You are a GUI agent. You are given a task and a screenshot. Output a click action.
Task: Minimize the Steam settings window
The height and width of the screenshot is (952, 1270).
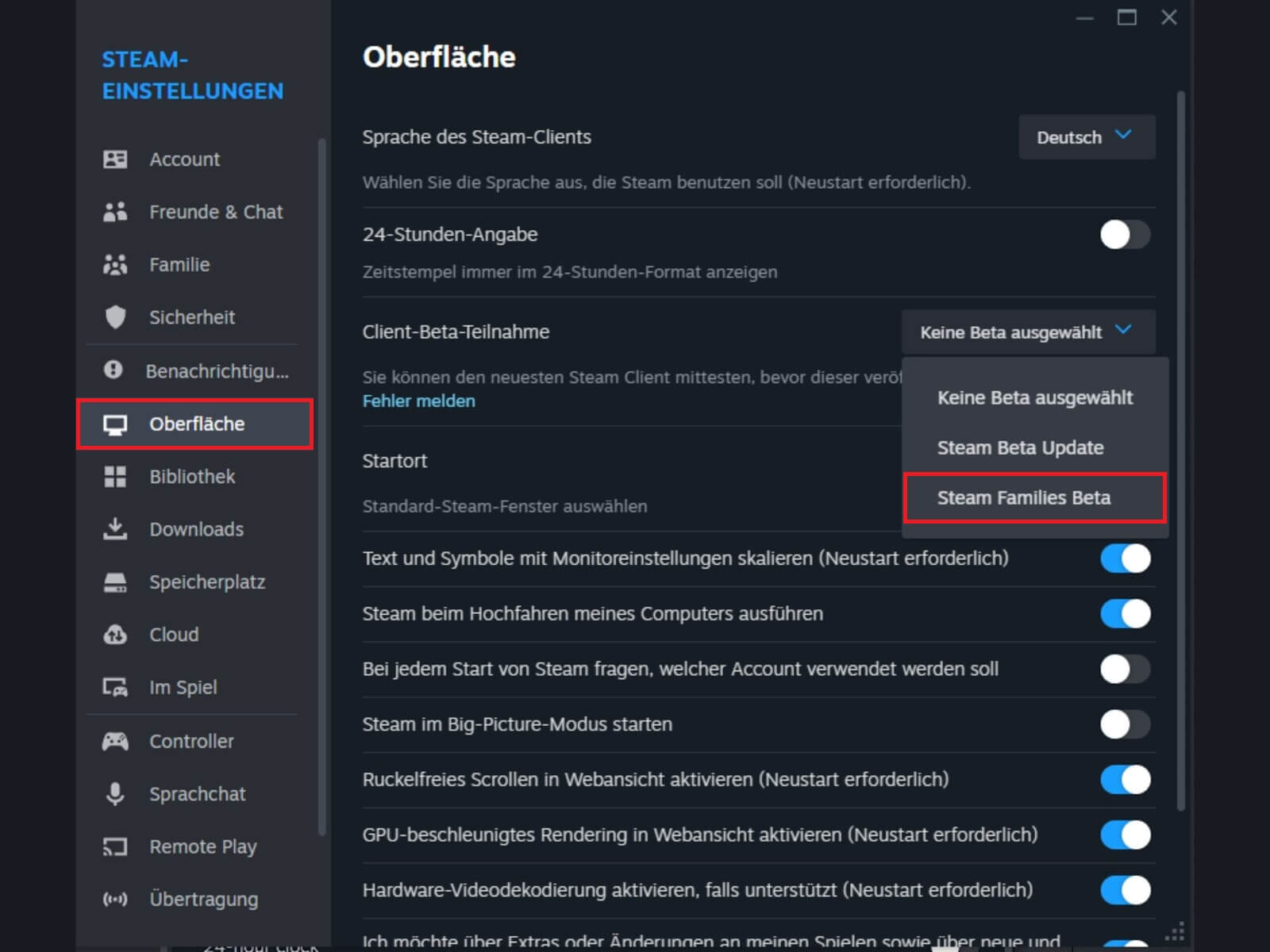[x=1085, y=17]
